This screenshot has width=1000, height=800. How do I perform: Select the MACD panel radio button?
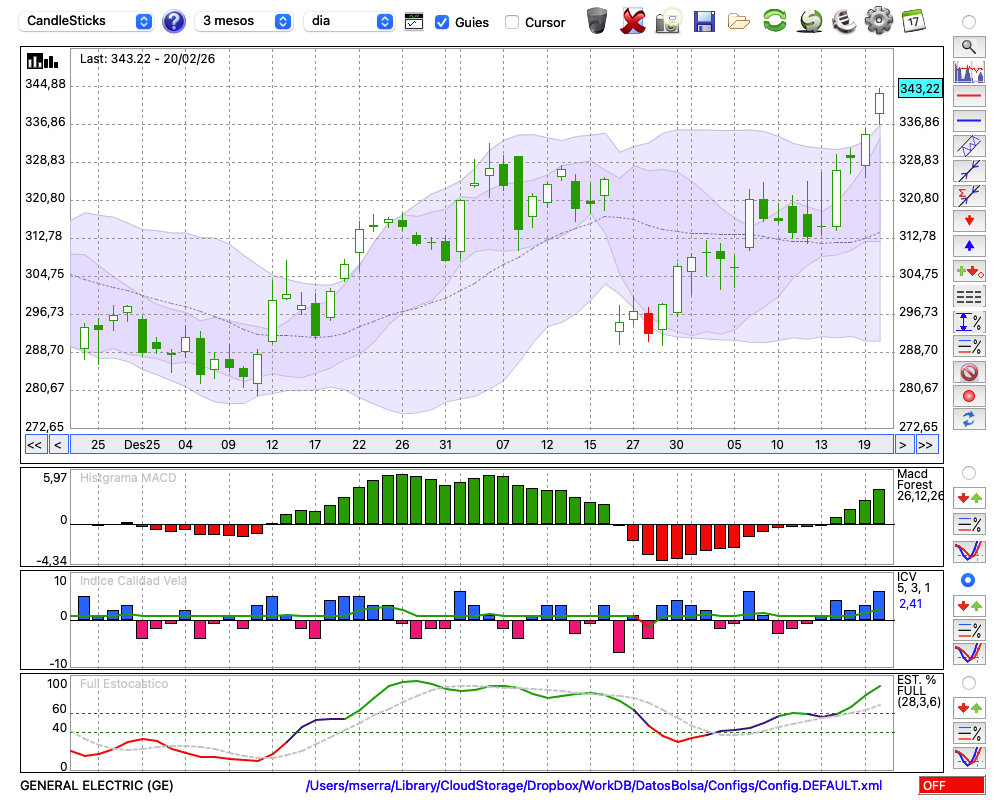969,473
